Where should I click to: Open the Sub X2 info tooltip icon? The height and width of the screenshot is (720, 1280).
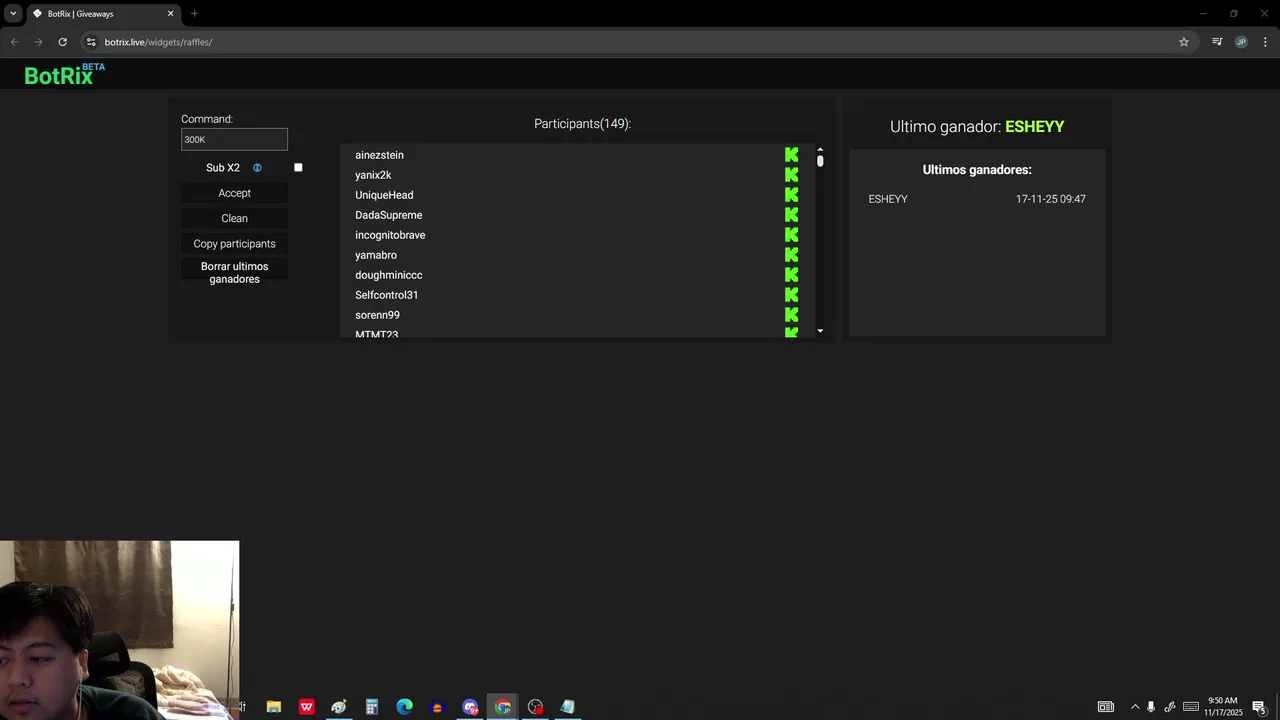tap(257, 168)
